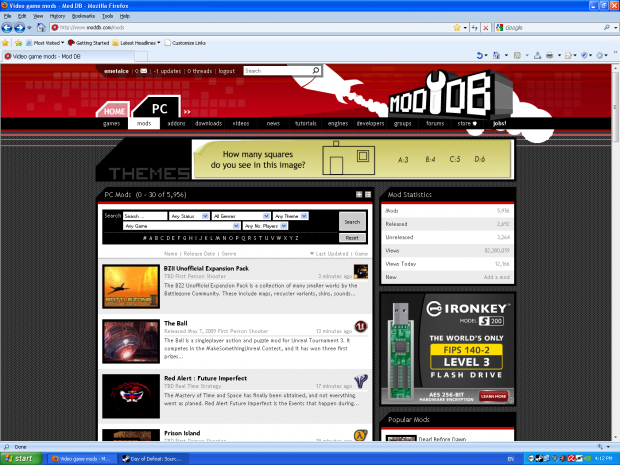Open the File menu
Image resolution: width=620 pixels, height=465 pixels.
[8, 16]
